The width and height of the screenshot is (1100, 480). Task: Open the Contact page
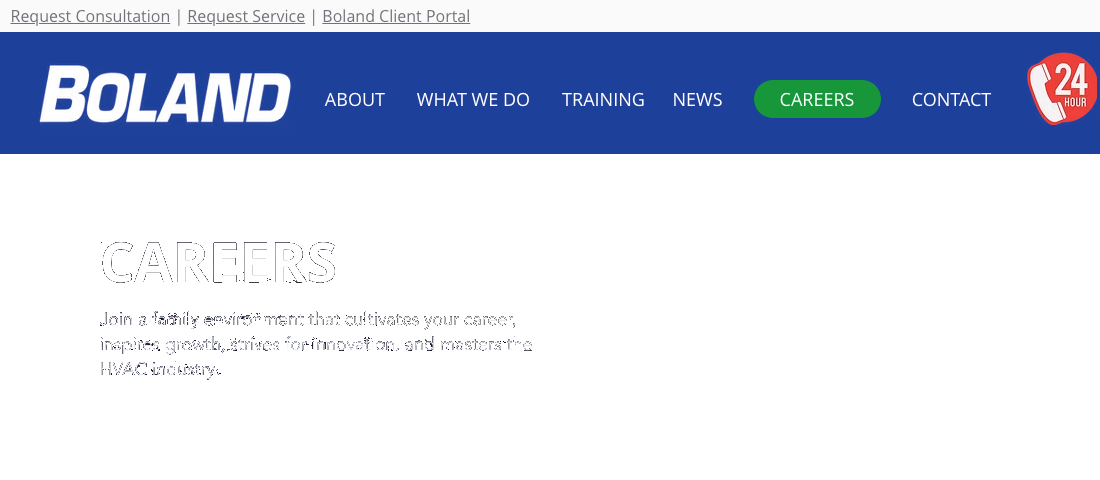951,100
